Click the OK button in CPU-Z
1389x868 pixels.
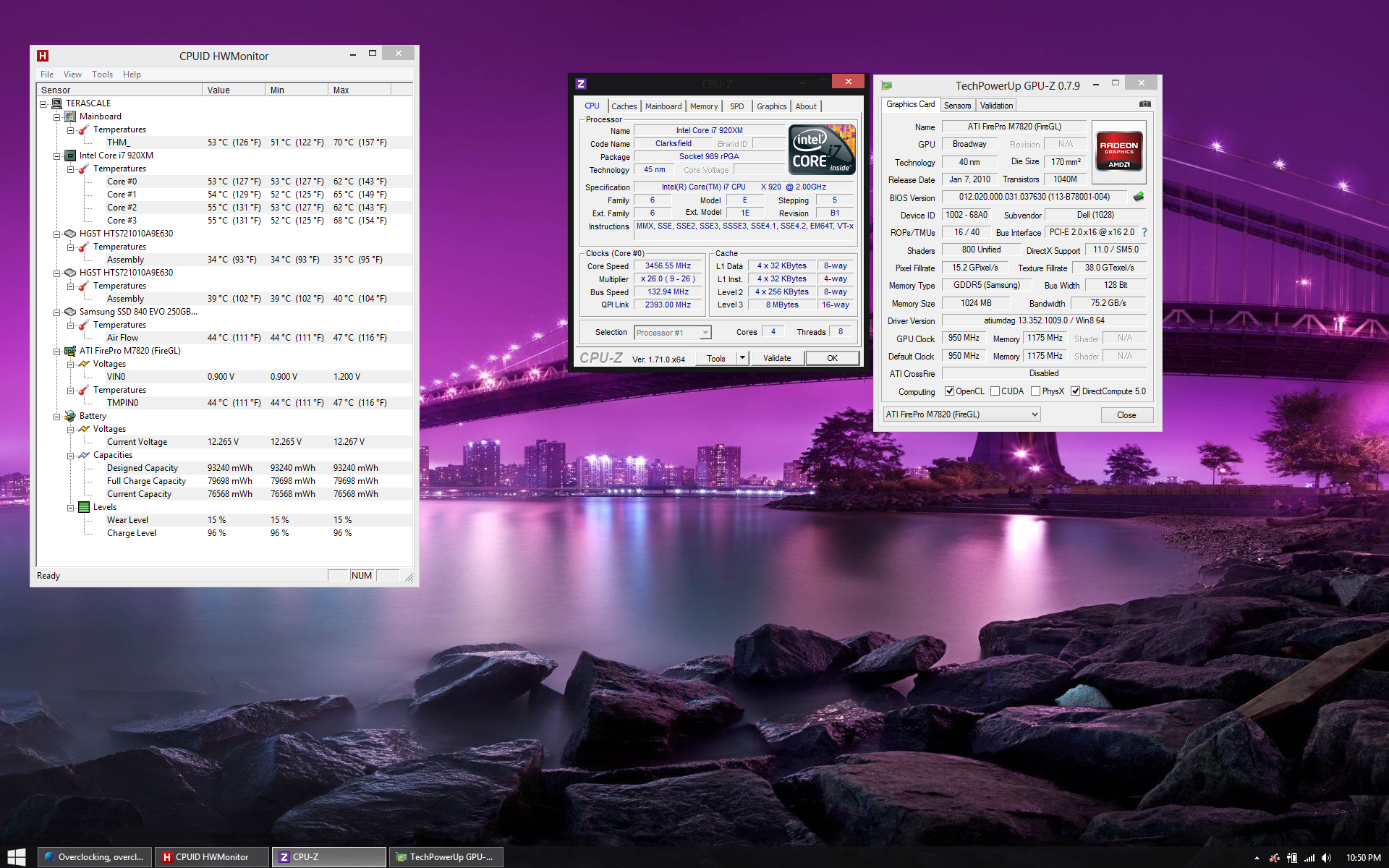pyautogui.click(x=833, y=358)
